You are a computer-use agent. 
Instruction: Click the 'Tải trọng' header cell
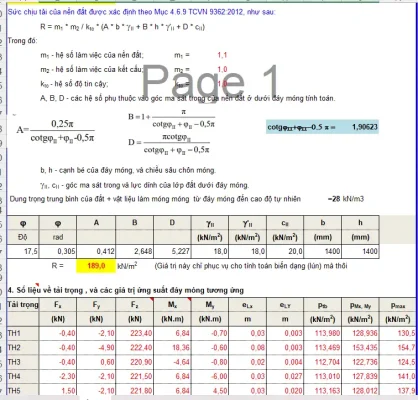23,305
